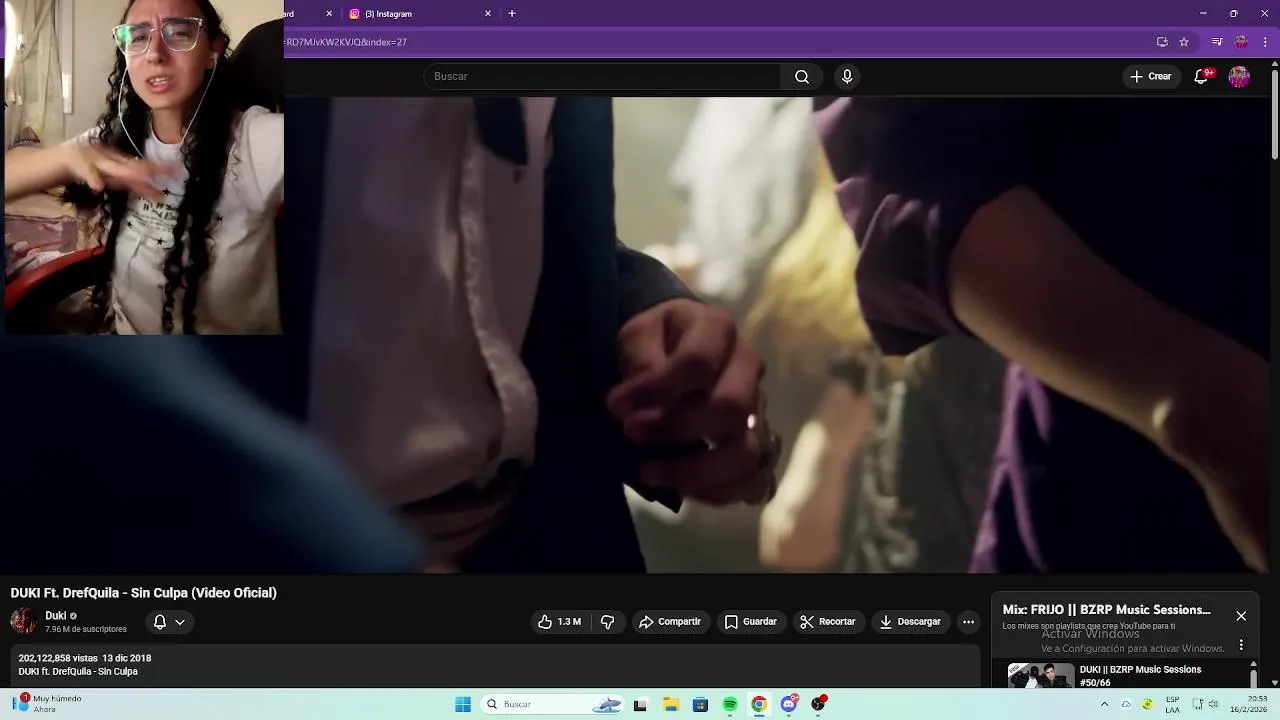Download the video via Descargar

(x=910, y=622)
